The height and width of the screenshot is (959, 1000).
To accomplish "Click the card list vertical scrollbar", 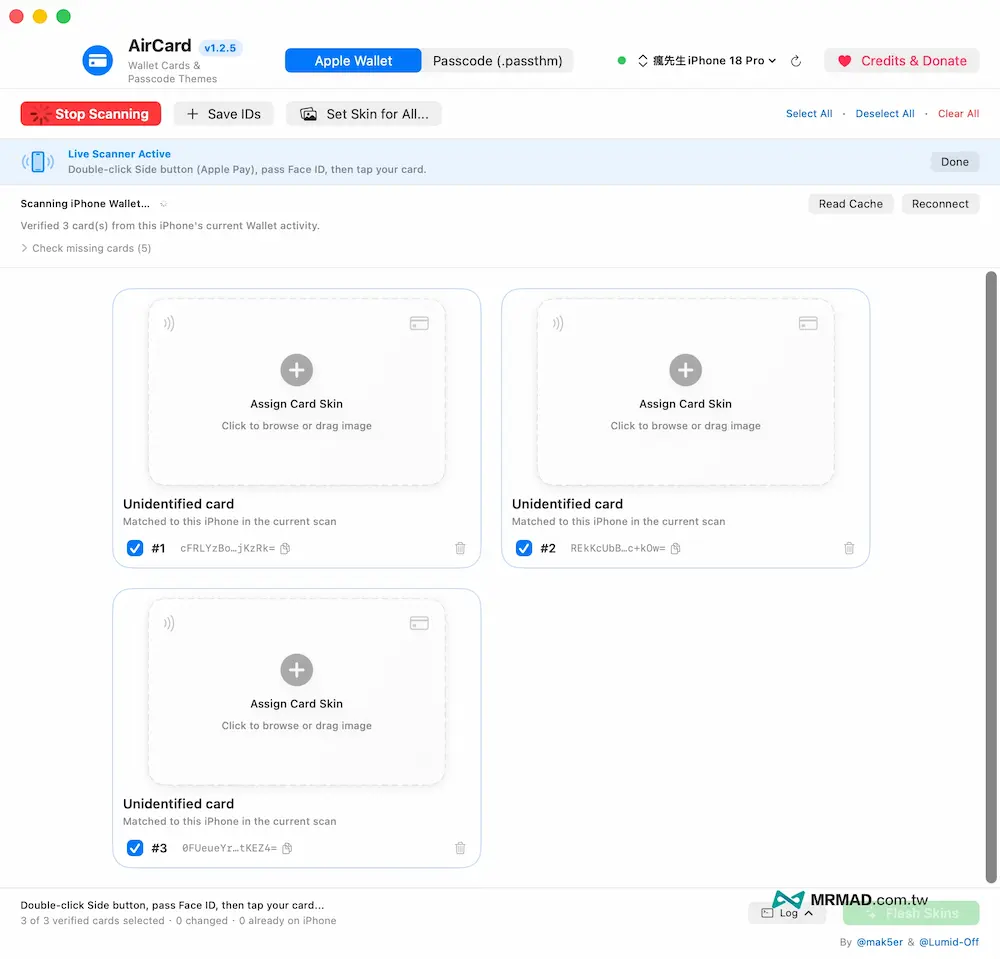I will pos(990,577).
